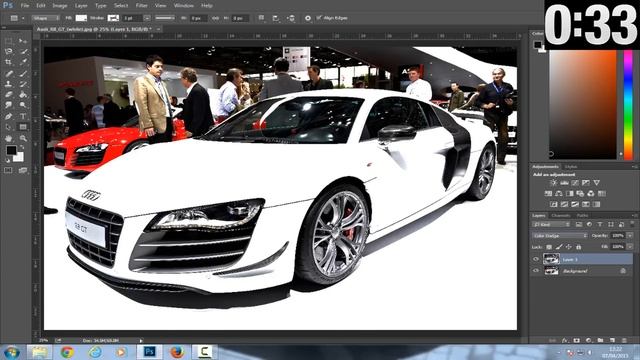Open the tool preset picker arrow
This screenshot has width=640, height=360.
pos(23,18)
